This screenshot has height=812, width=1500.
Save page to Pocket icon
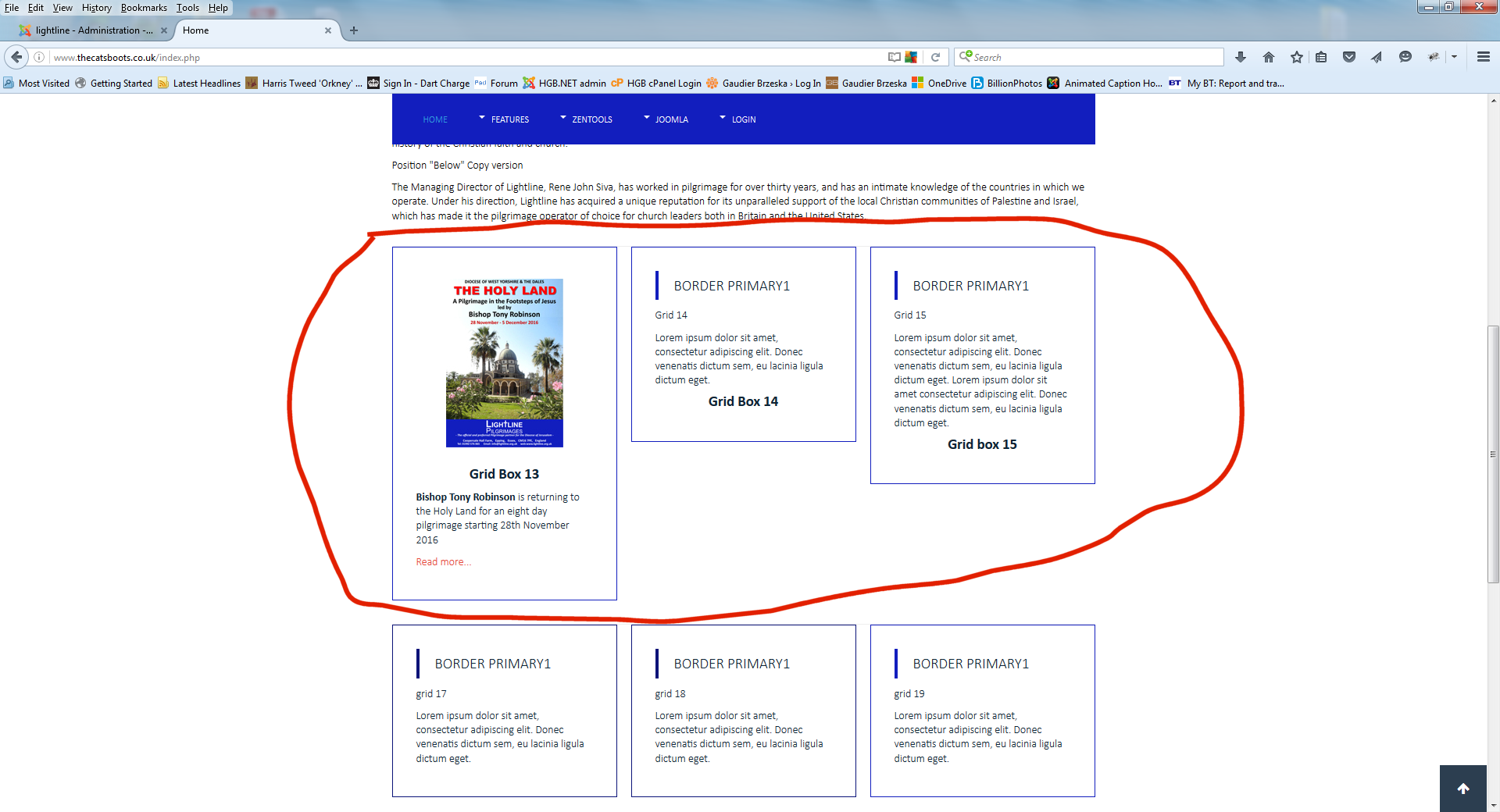[x=1349, y=57]
